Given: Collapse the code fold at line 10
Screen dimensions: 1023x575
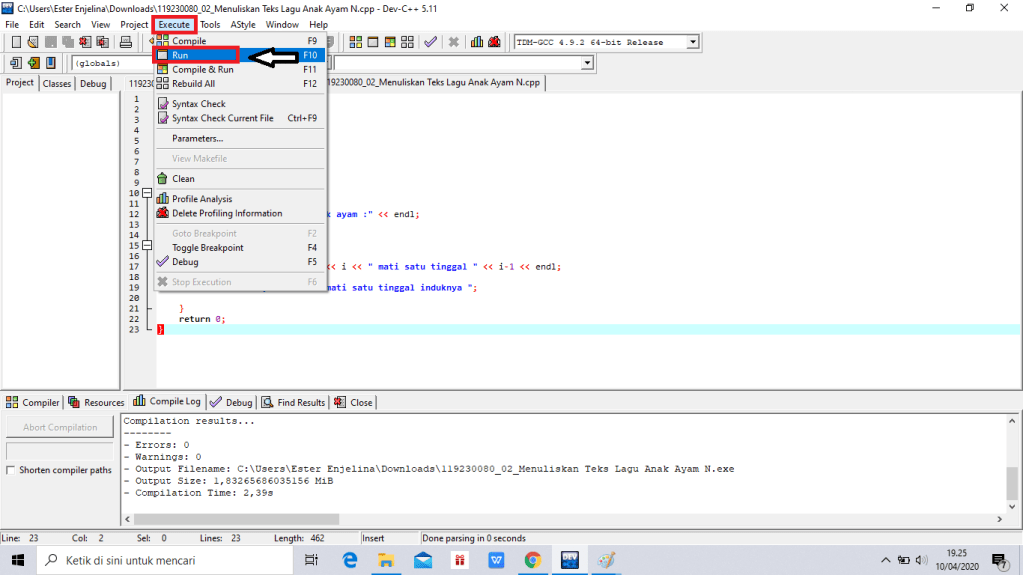Looking at the screenshot, I should pos(146,193).
